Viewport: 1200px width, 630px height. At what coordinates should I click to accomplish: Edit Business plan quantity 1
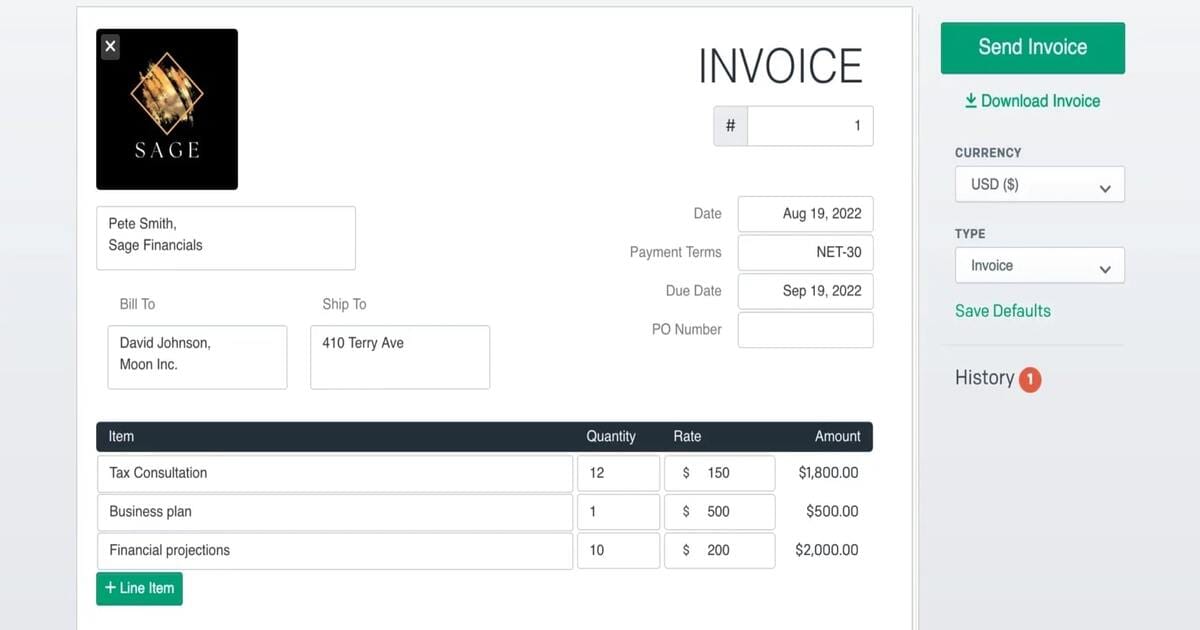point(618,512)
